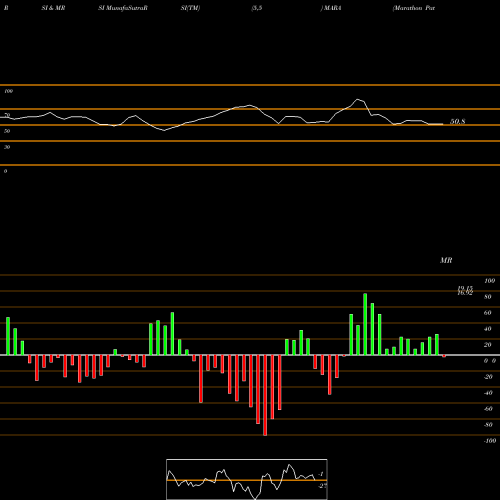Click the 'SI MunafaSutraR' header text
Viewport: 500px width, 500px height.
point(123,8)
